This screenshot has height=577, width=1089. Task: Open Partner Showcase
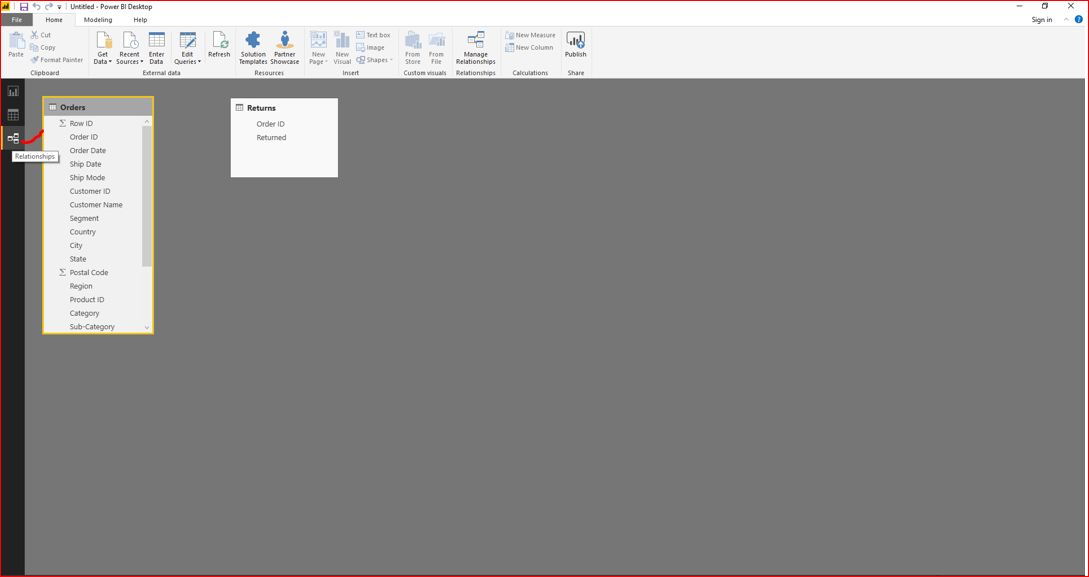coord(285,48)
